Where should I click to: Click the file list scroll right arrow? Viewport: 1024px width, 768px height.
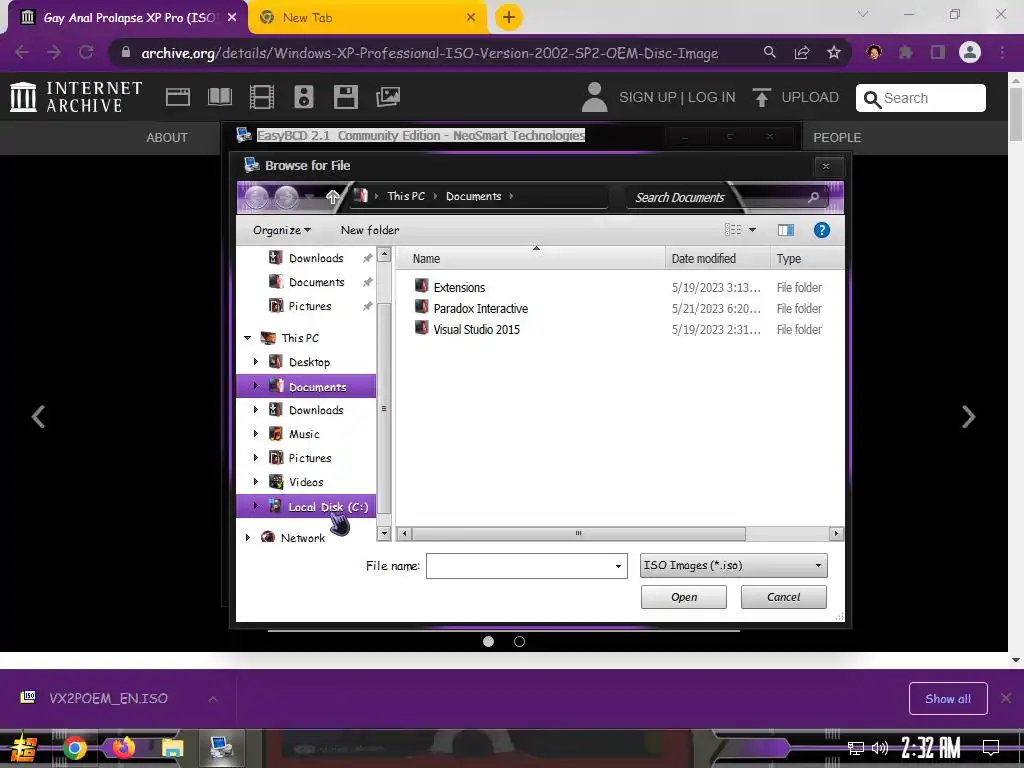tap(836, 534)
